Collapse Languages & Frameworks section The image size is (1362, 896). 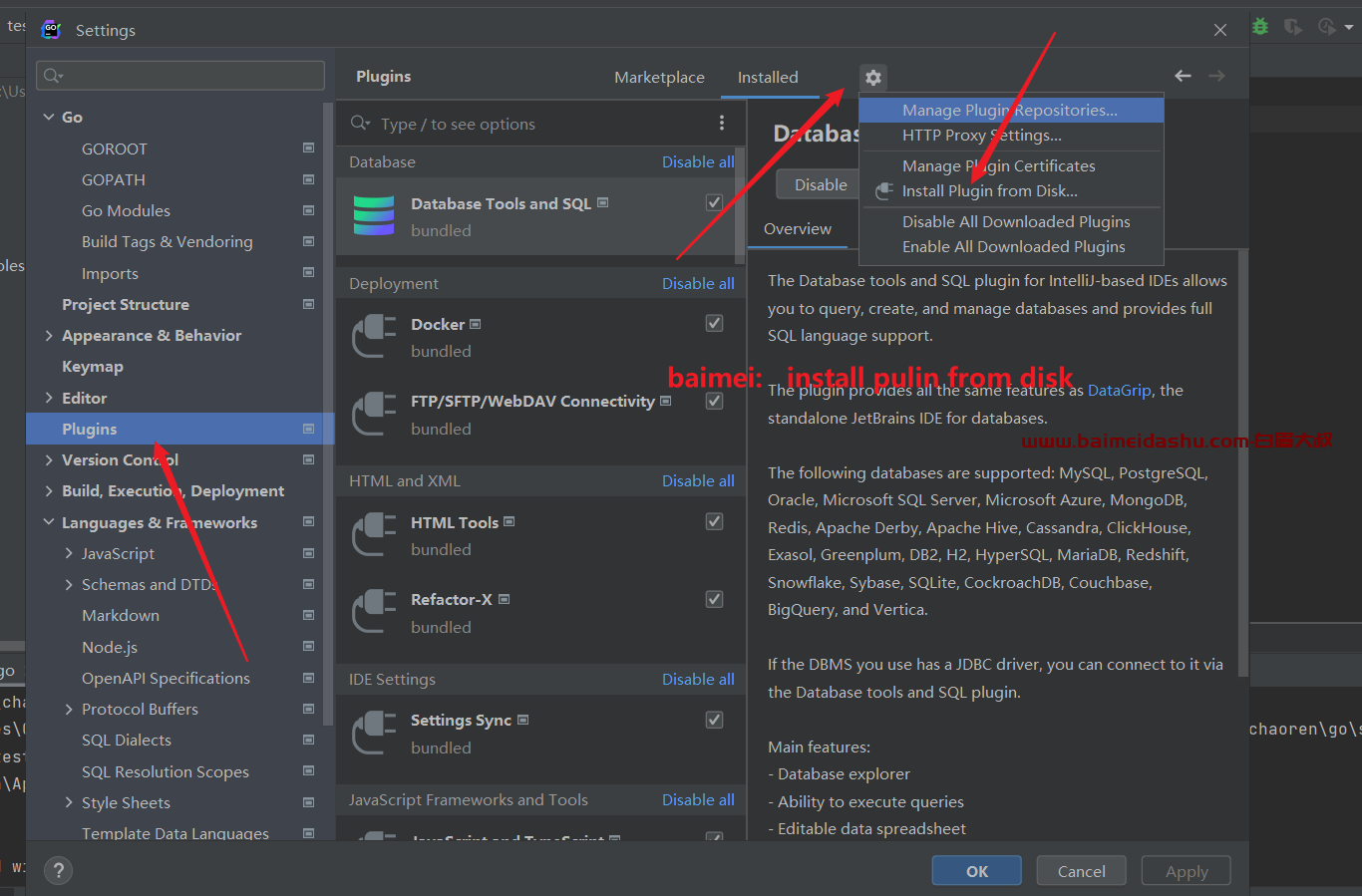49,522
